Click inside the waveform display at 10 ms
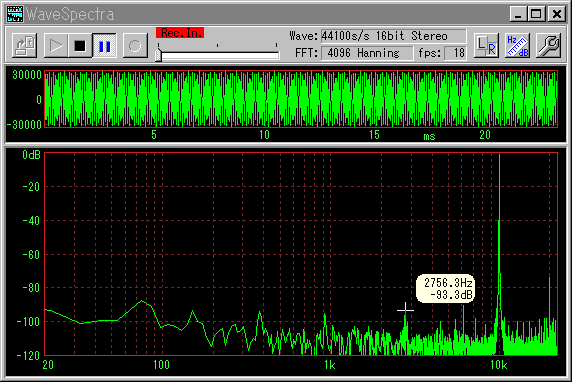Screen dimensions: 572x382 tap(264, 99)
